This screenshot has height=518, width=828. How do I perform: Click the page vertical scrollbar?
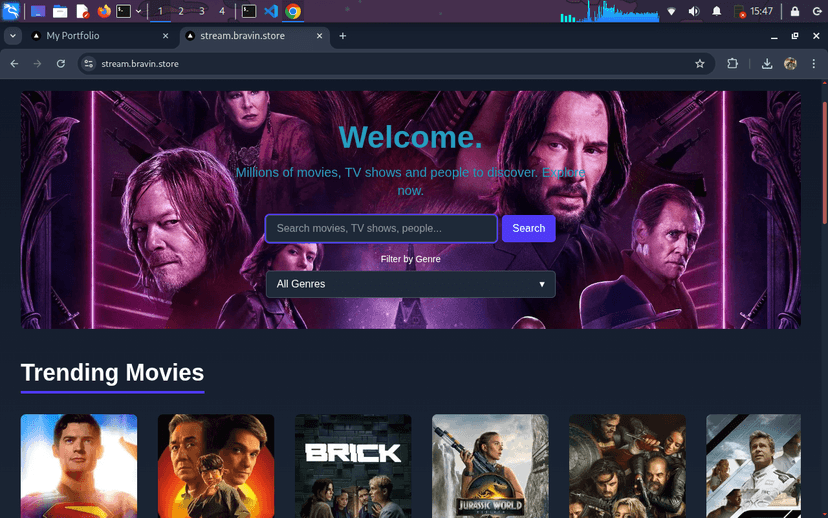824,163
